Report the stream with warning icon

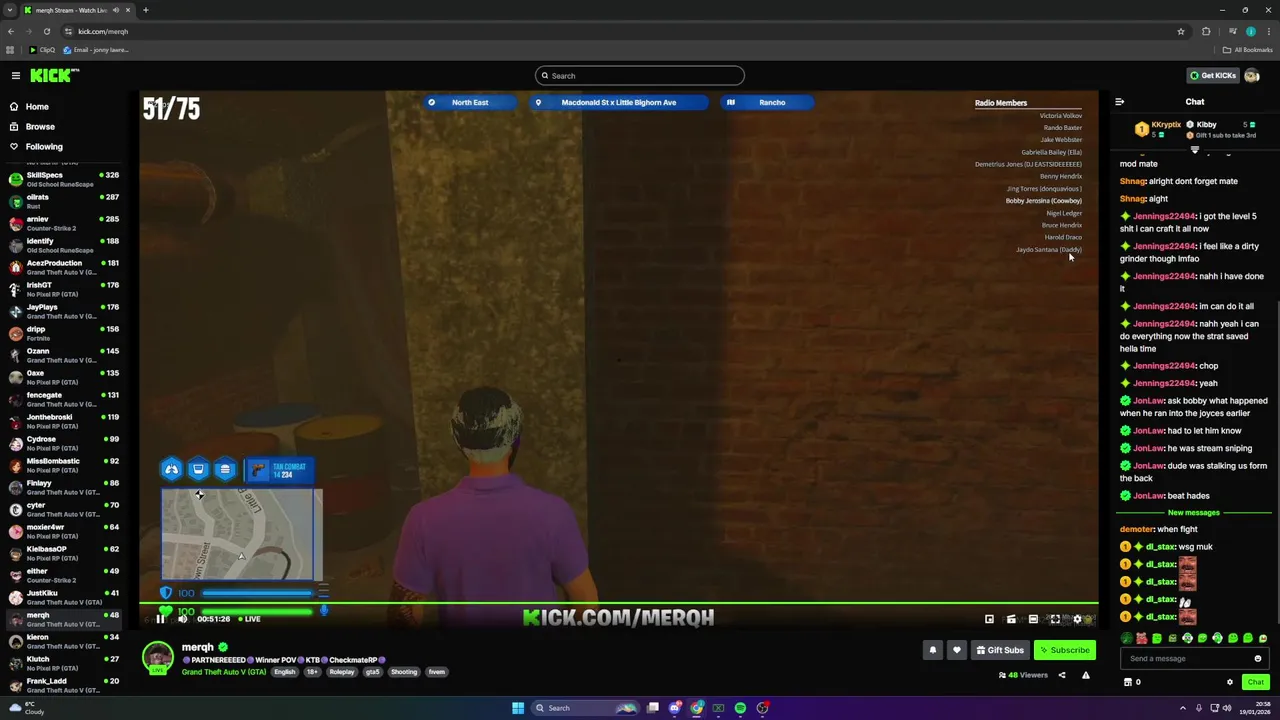pos(1085,675)
